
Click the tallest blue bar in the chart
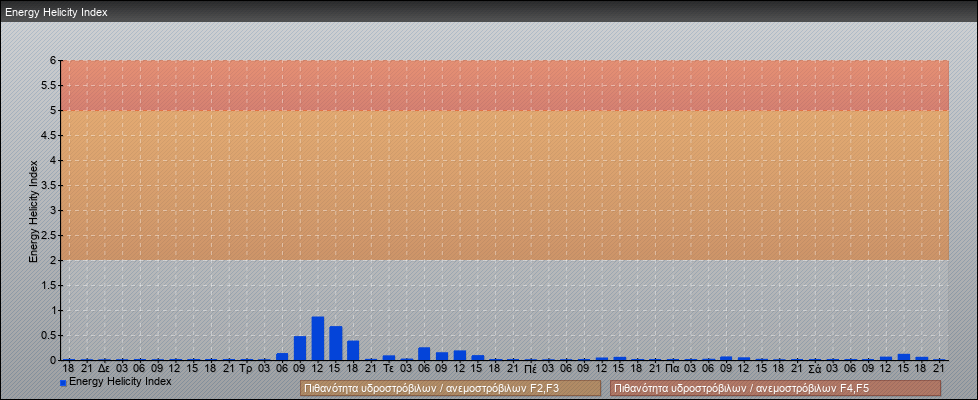tap(318, 338)
